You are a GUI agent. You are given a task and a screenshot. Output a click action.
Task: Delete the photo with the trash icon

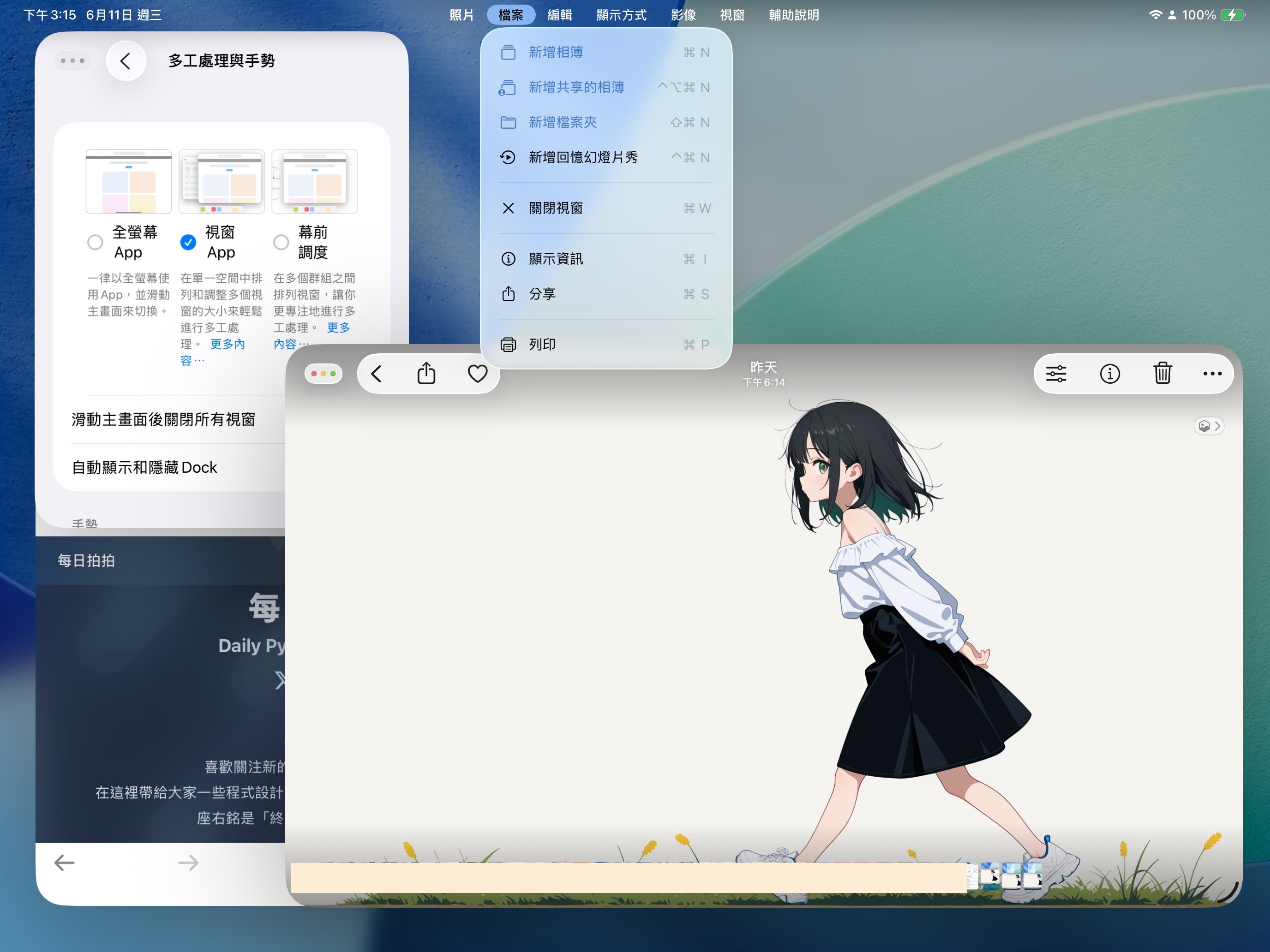point(1162,373)
